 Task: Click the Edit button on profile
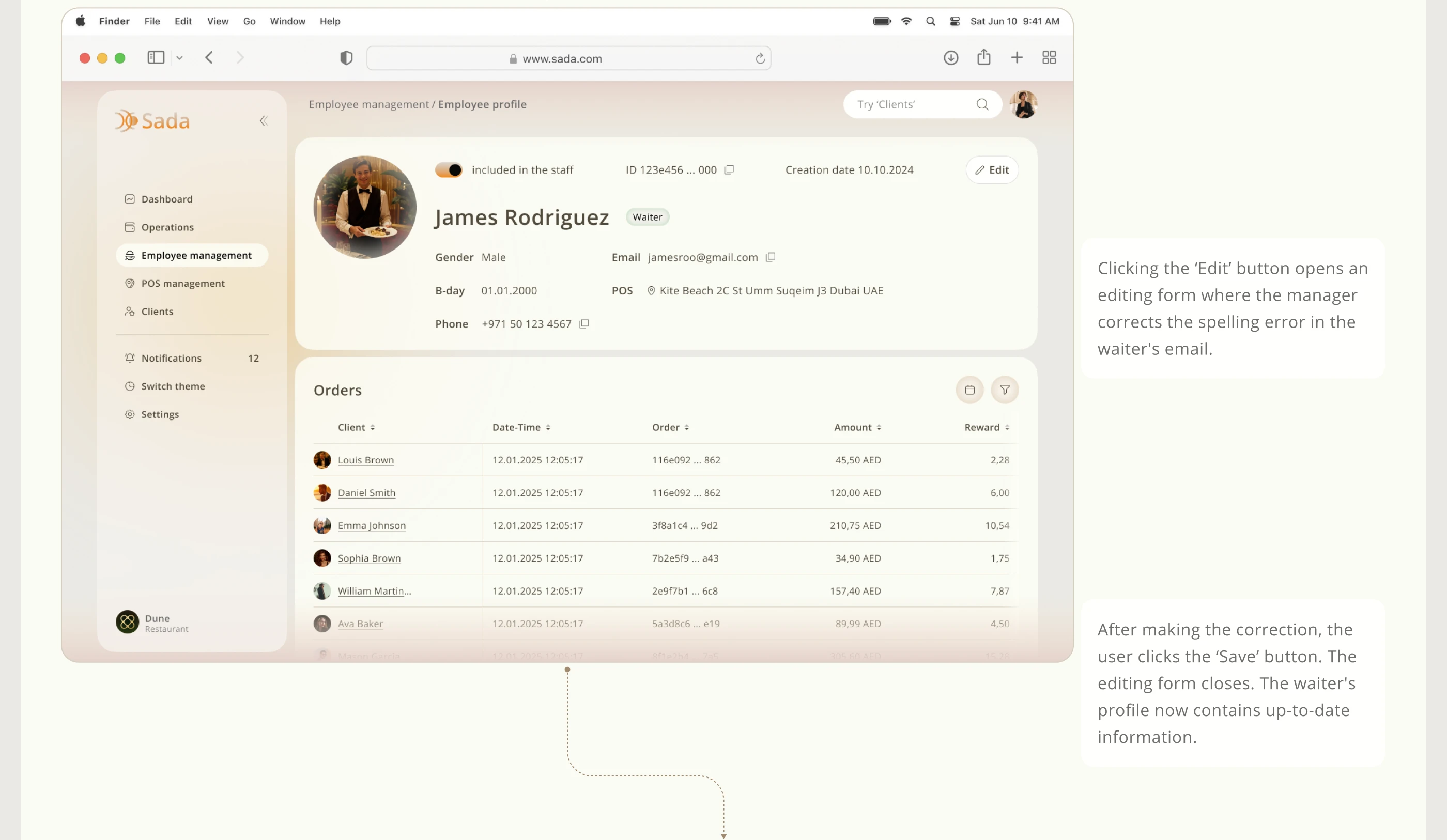[992, 170]
